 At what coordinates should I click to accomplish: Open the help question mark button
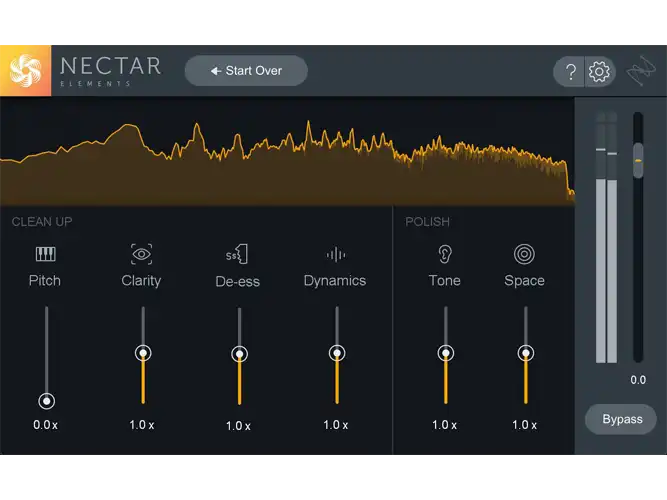point(570,71)
